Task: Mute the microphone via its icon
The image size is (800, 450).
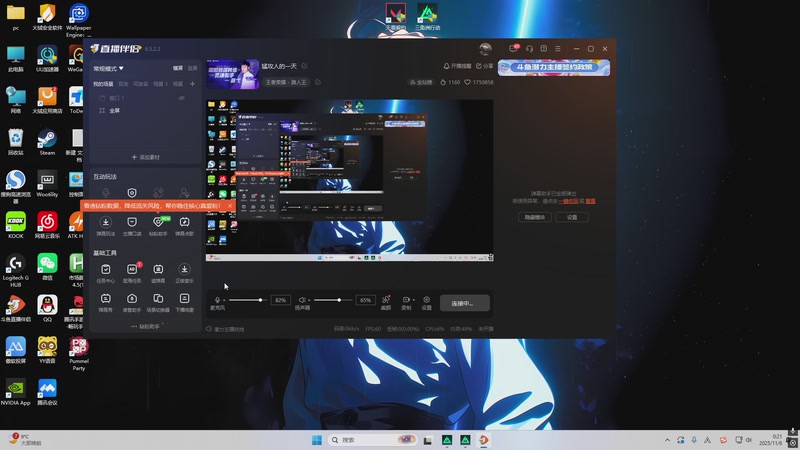Action: coord(217,300)
